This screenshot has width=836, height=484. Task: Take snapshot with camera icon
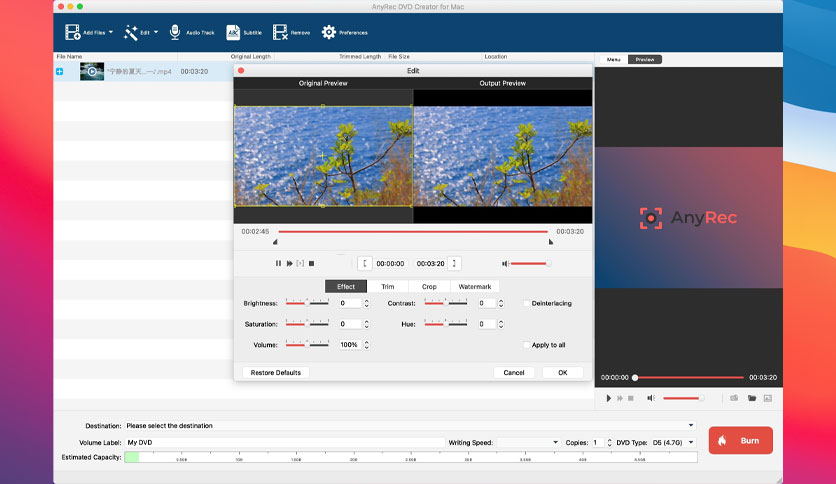pyautogui.click(x=734, y=398)
